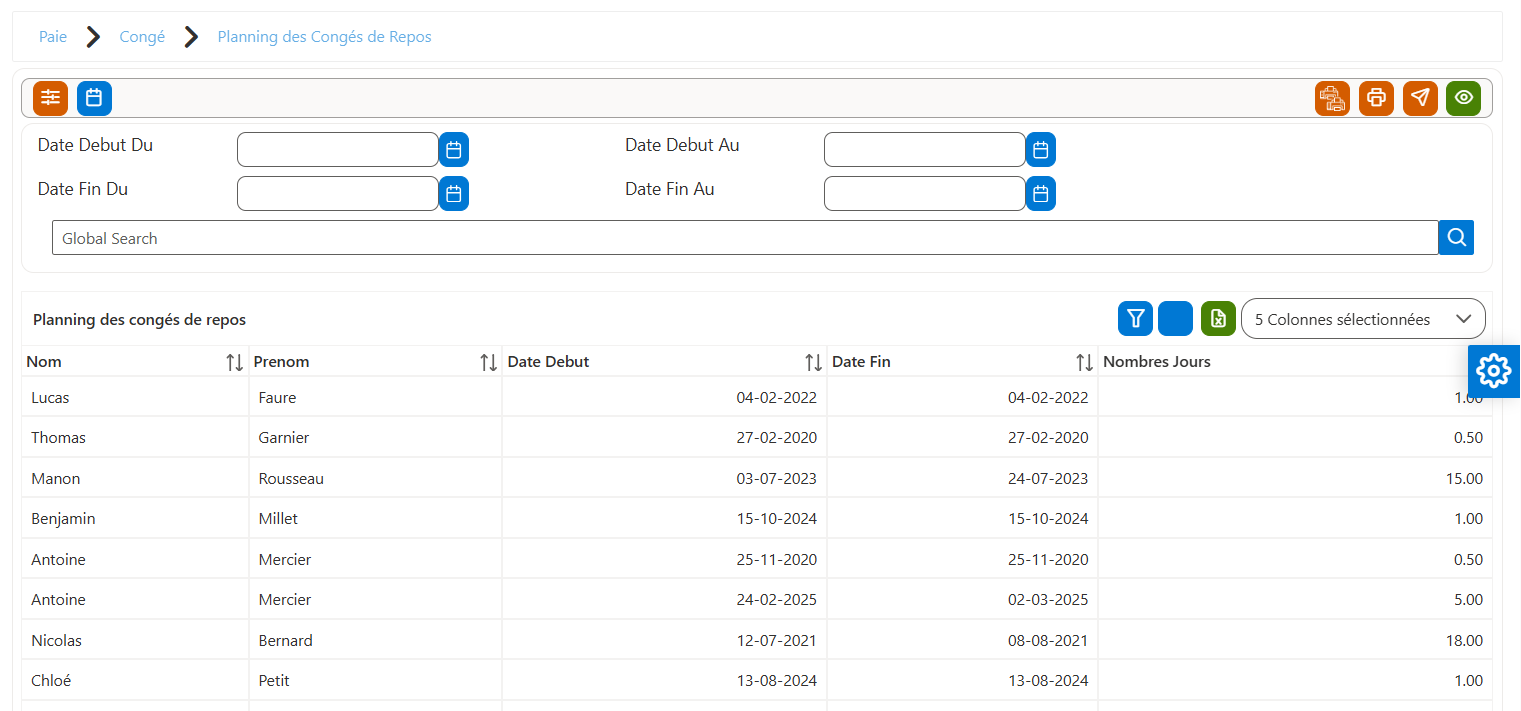Click the Faure prenom cell
Screen dimensions: 1521x711
click(x=375, y=397)
